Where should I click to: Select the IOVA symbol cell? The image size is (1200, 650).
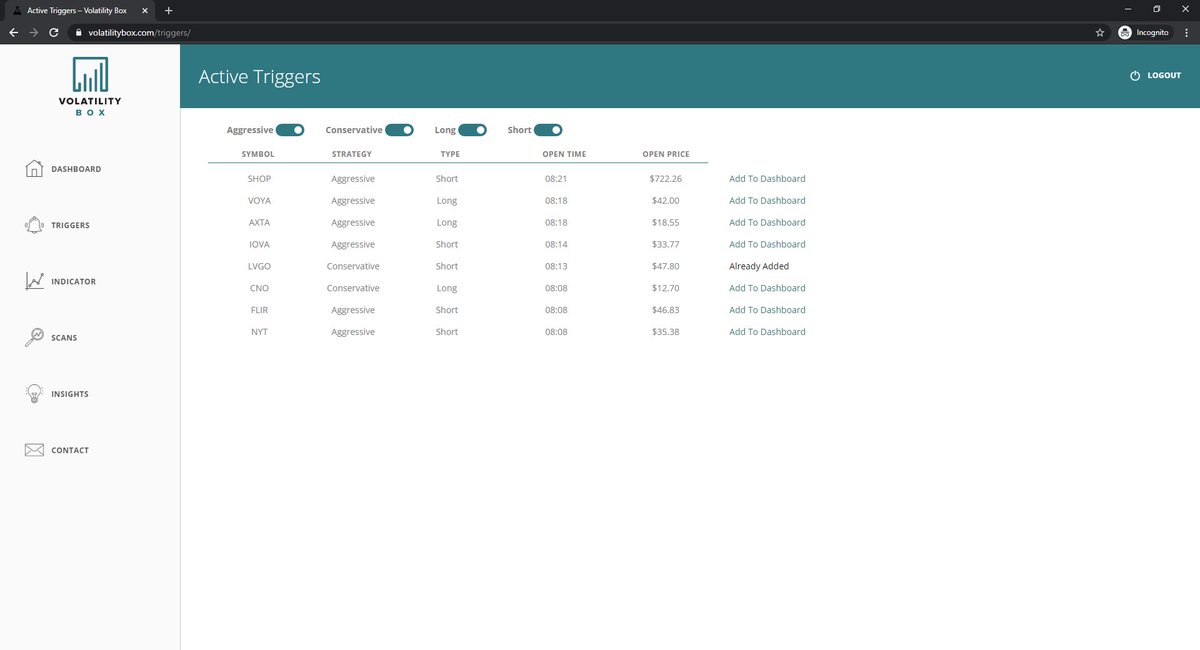(259, 245)
